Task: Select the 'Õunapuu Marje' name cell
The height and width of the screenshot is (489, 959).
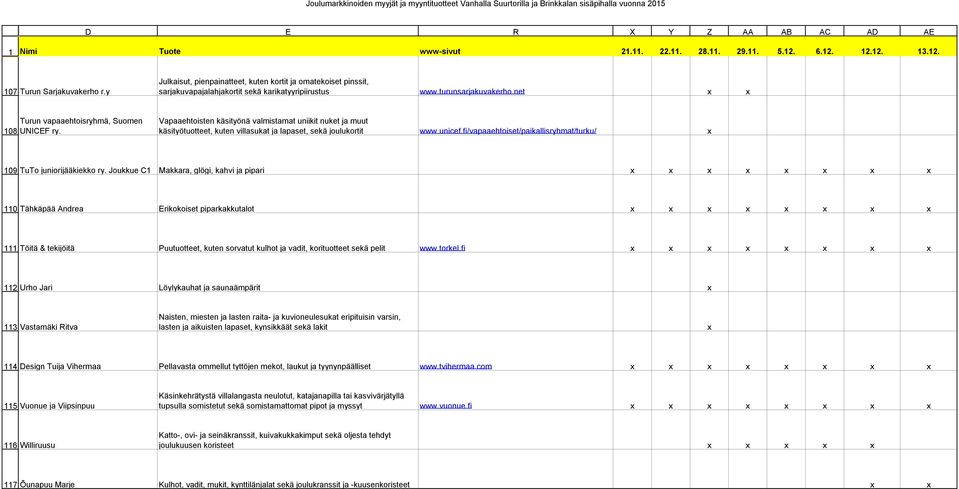Action: point(88,469)
